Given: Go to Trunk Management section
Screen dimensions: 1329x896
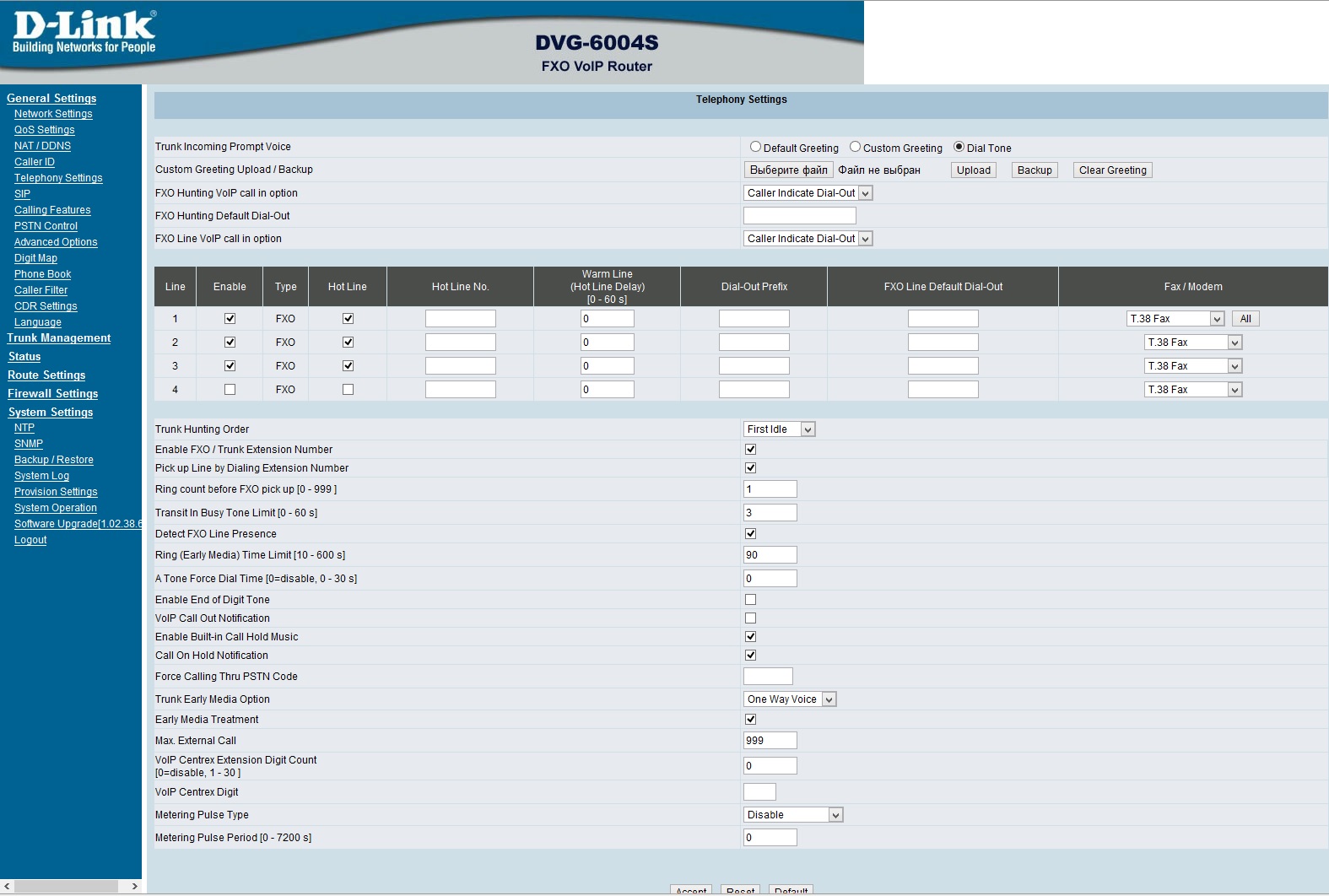Looking at the screenshot, I should pyautogui.click(x=59, y=338).
